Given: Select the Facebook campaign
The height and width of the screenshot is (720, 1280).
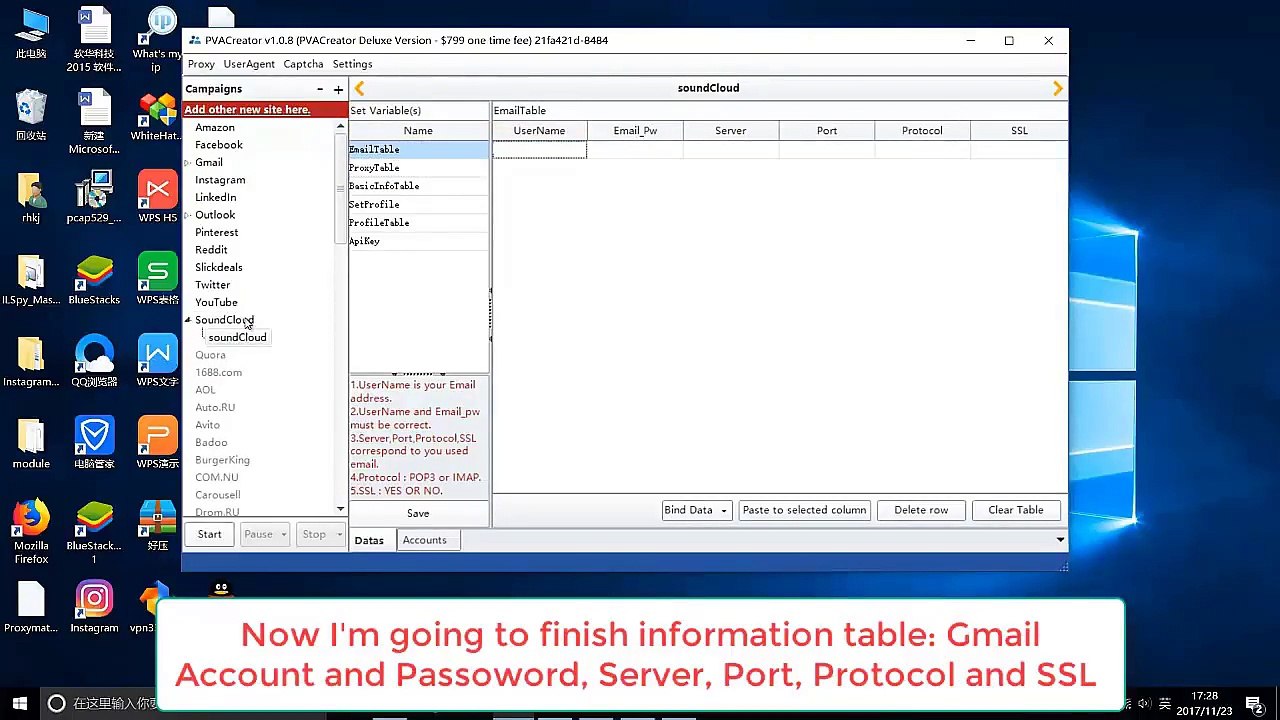Looking at the screenshot, I should click(219, 145).
